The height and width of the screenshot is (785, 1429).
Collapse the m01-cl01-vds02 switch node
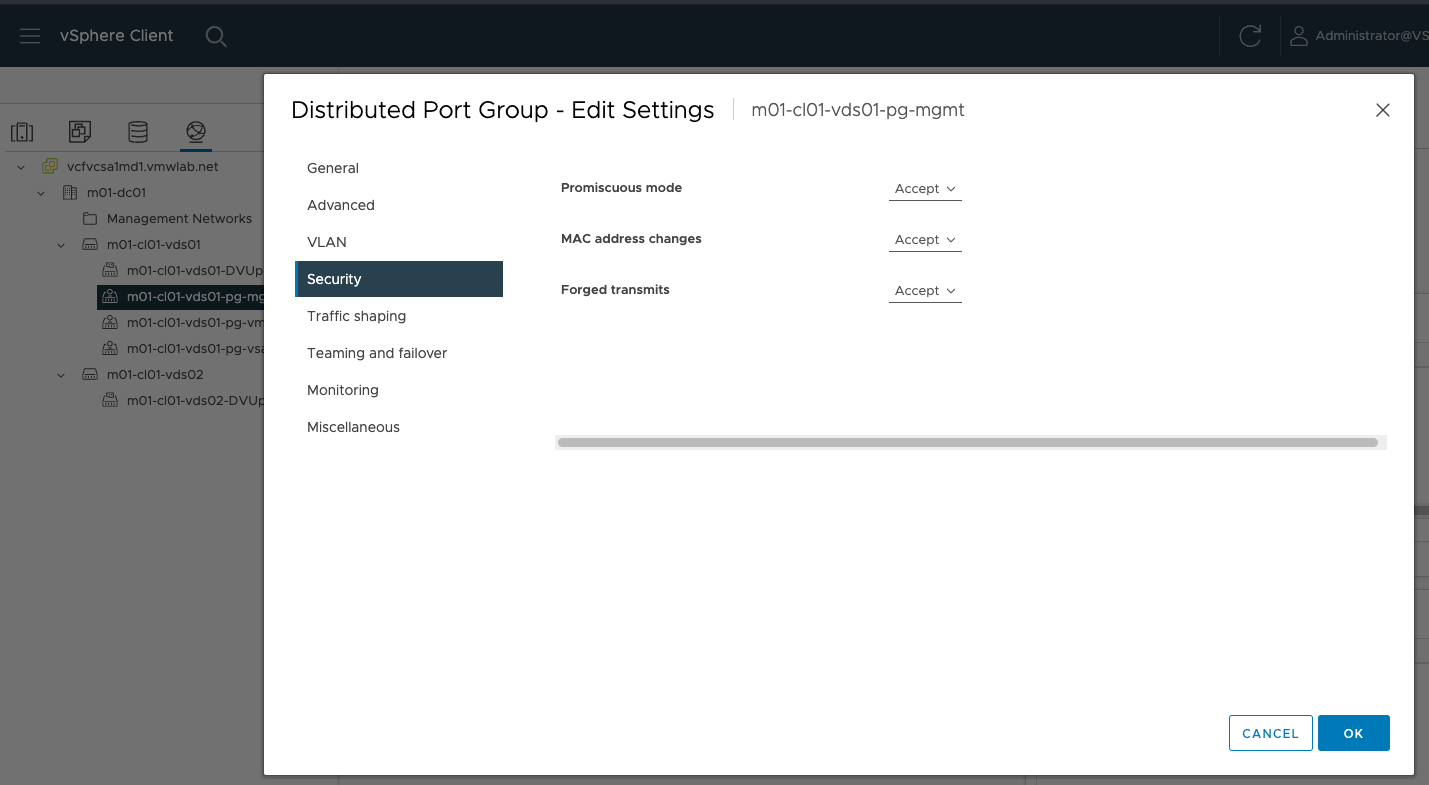pyautogui.click(x=61, y=375)
